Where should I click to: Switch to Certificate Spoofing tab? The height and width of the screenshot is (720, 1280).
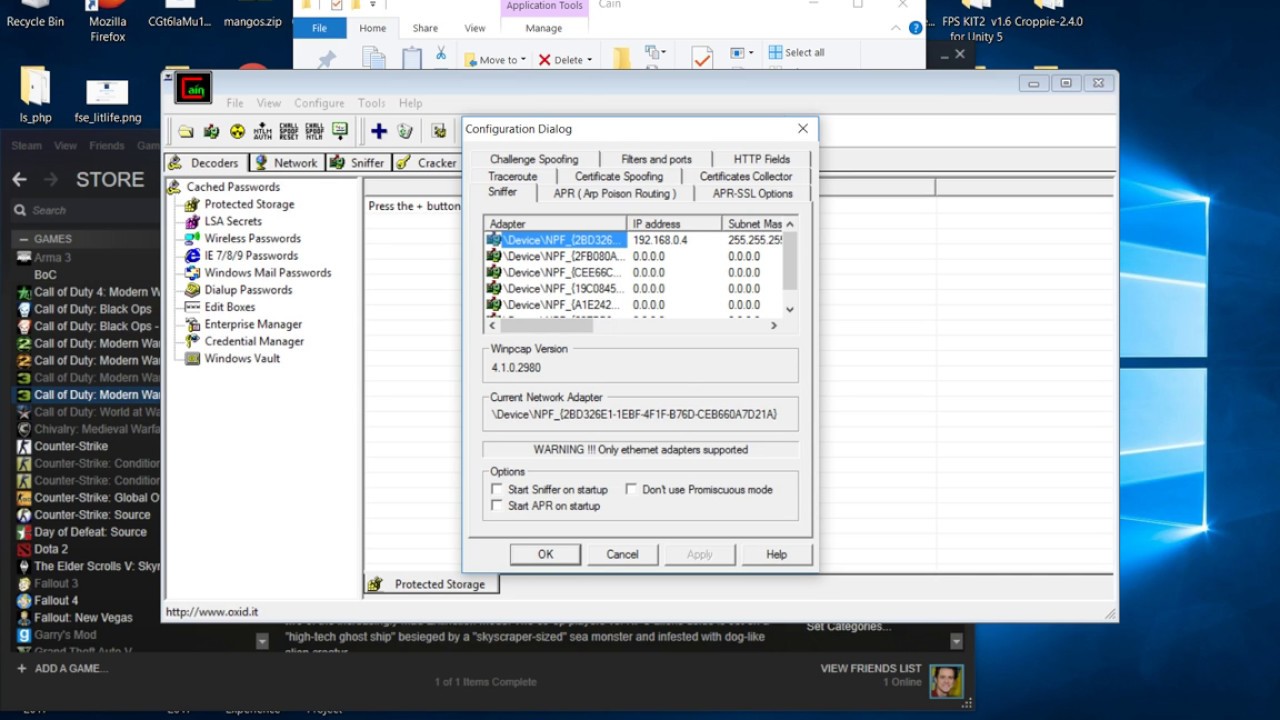[x=619, y=176]
